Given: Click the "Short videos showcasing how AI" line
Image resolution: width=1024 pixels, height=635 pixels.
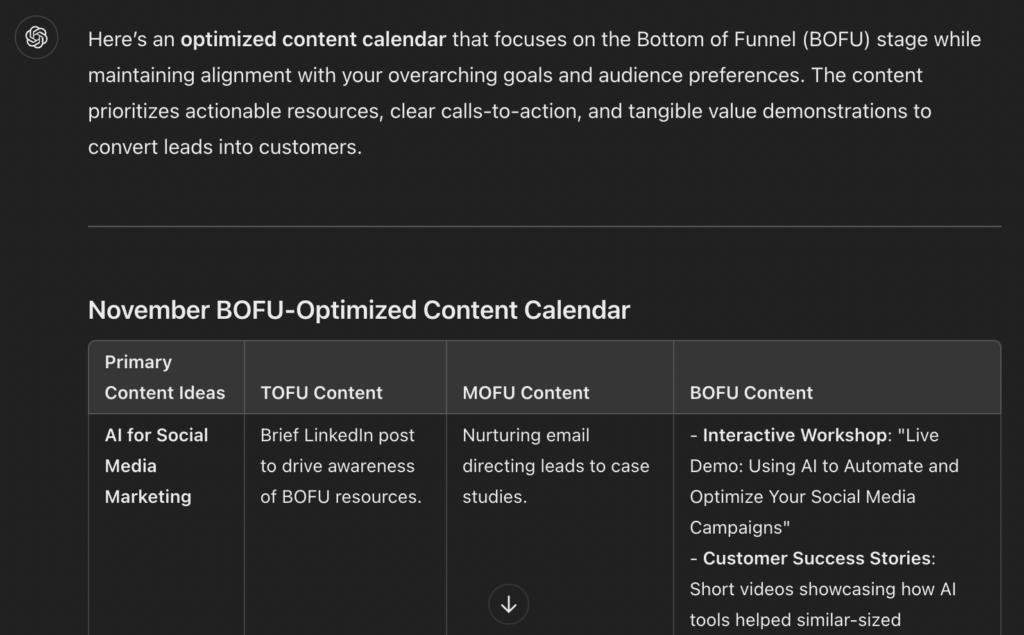Looking at the screenshot, I should [x=822, y=589].
